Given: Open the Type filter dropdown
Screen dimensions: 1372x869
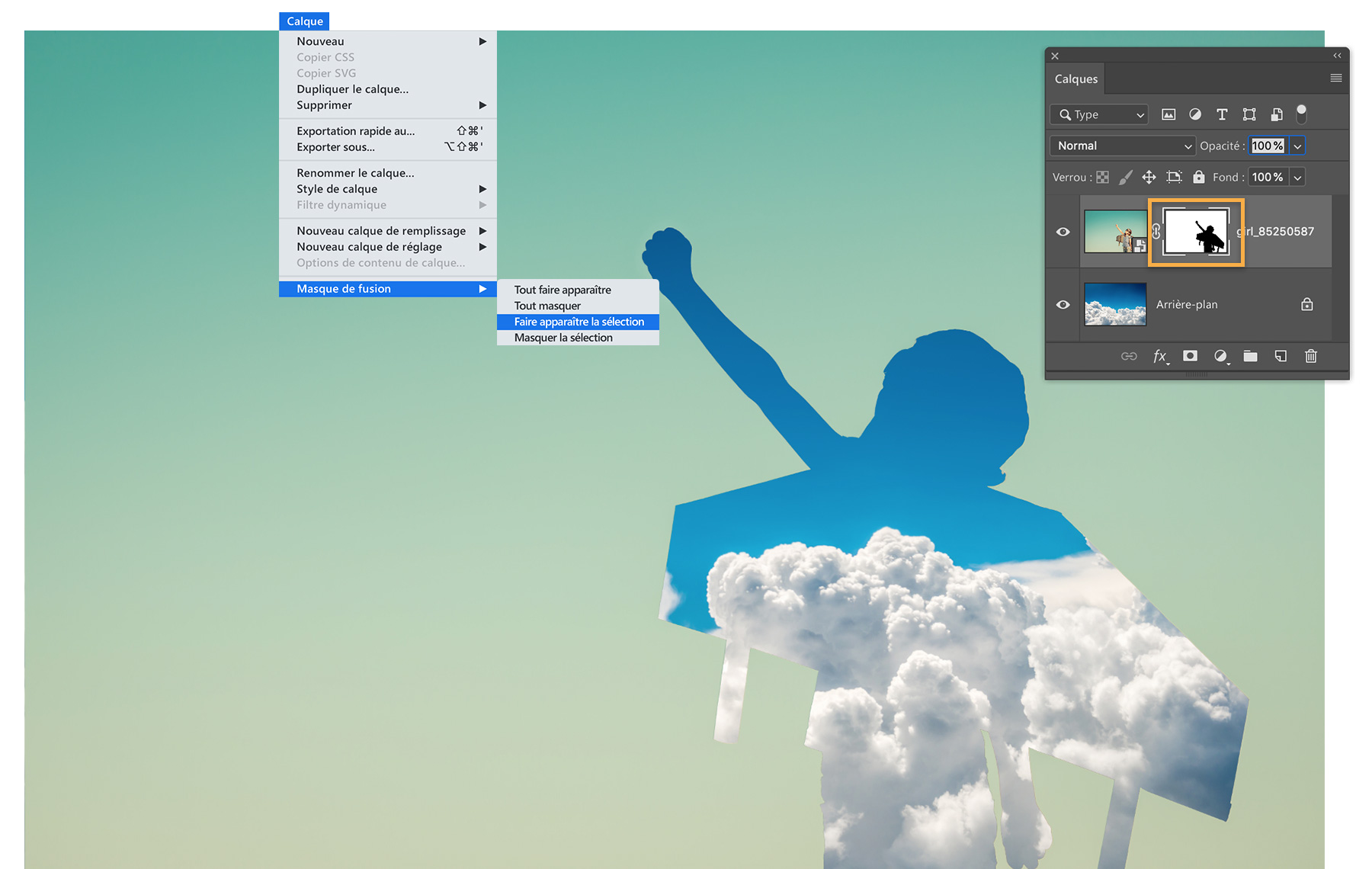Looking at the screenshot, I should [x=1099, y=114].
